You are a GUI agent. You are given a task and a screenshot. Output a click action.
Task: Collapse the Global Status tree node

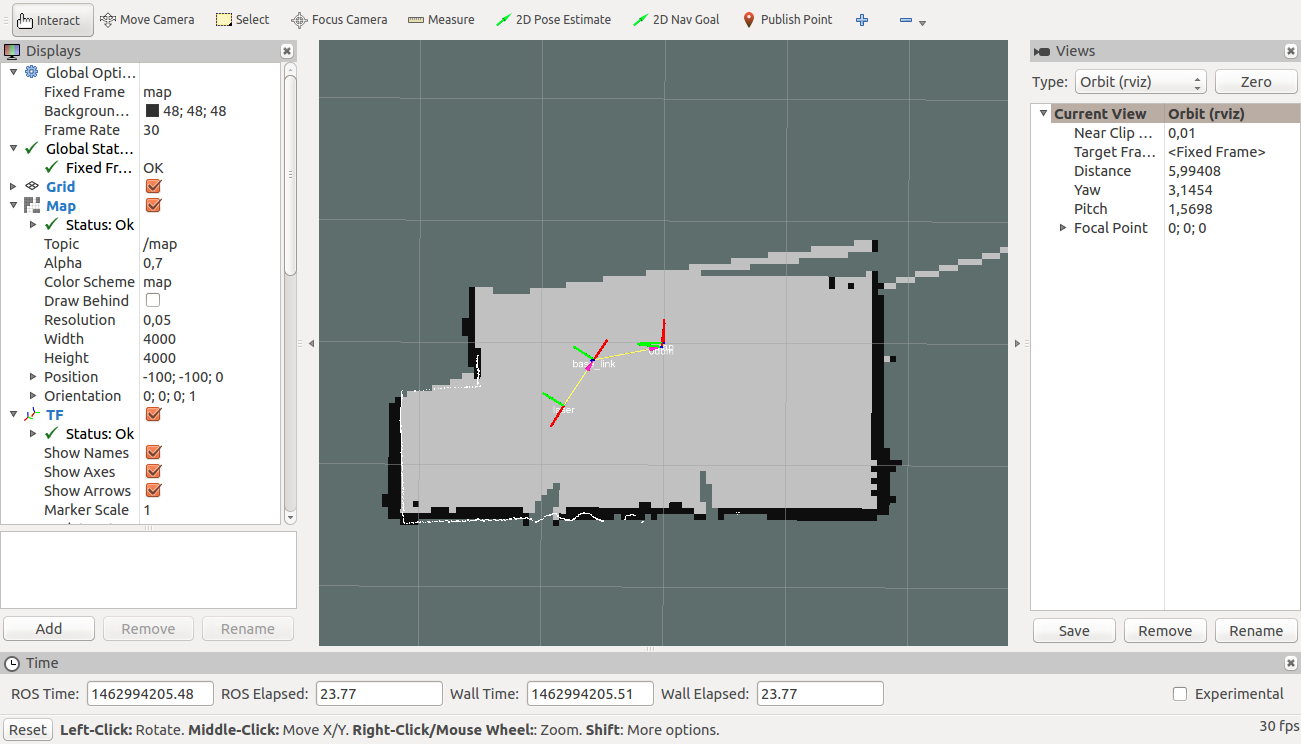click(x=13, y=149)
